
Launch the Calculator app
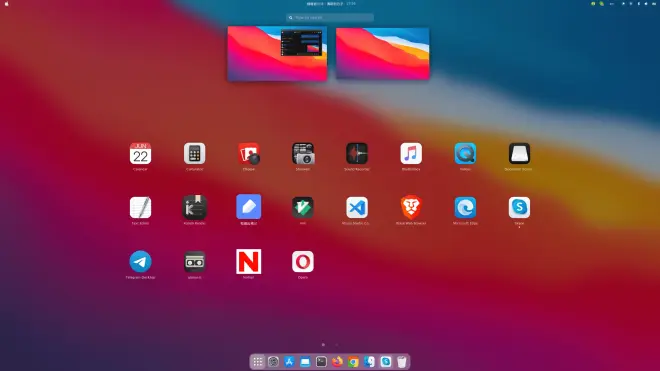point(194,154)
